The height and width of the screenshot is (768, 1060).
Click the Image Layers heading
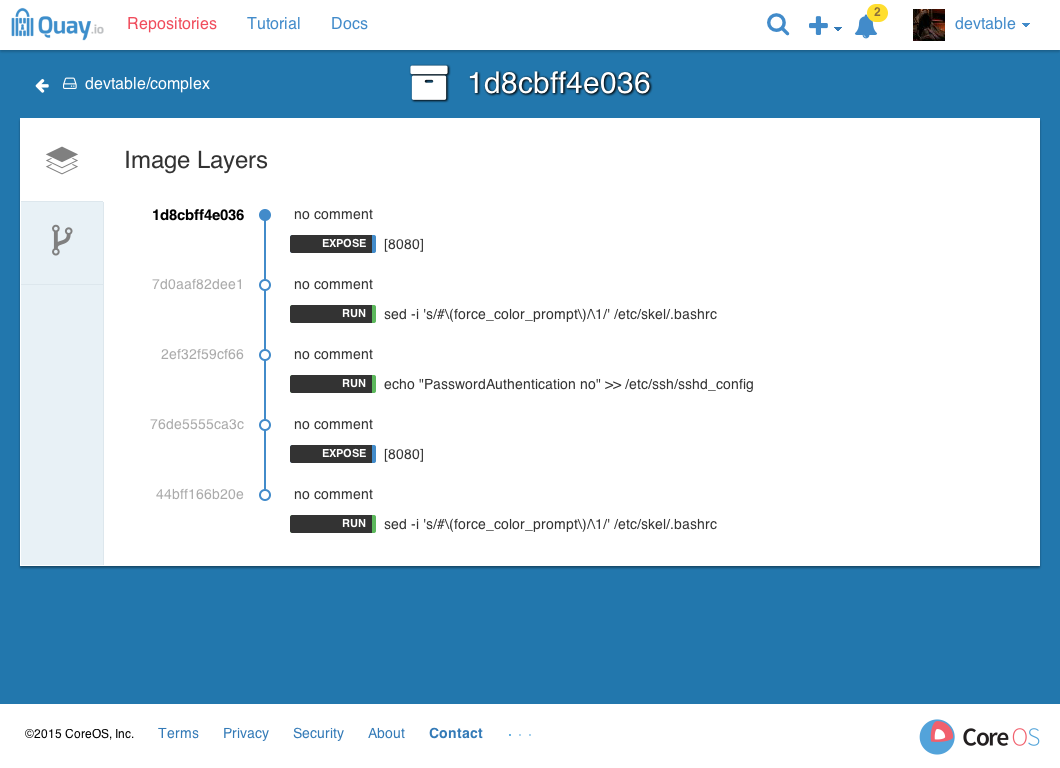point(196,161)
